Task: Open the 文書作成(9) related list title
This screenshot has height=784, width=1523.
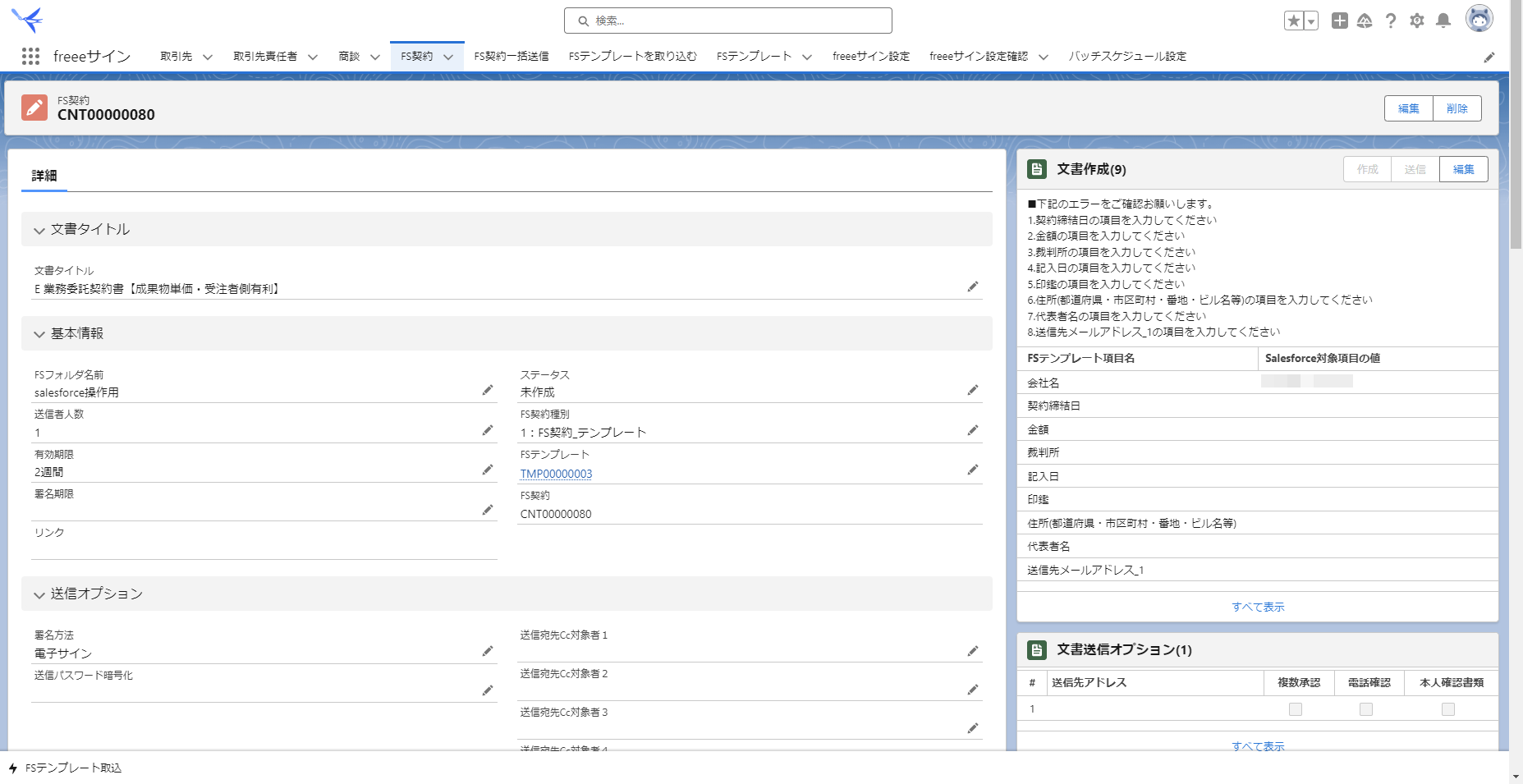Action: point(1091,169)
